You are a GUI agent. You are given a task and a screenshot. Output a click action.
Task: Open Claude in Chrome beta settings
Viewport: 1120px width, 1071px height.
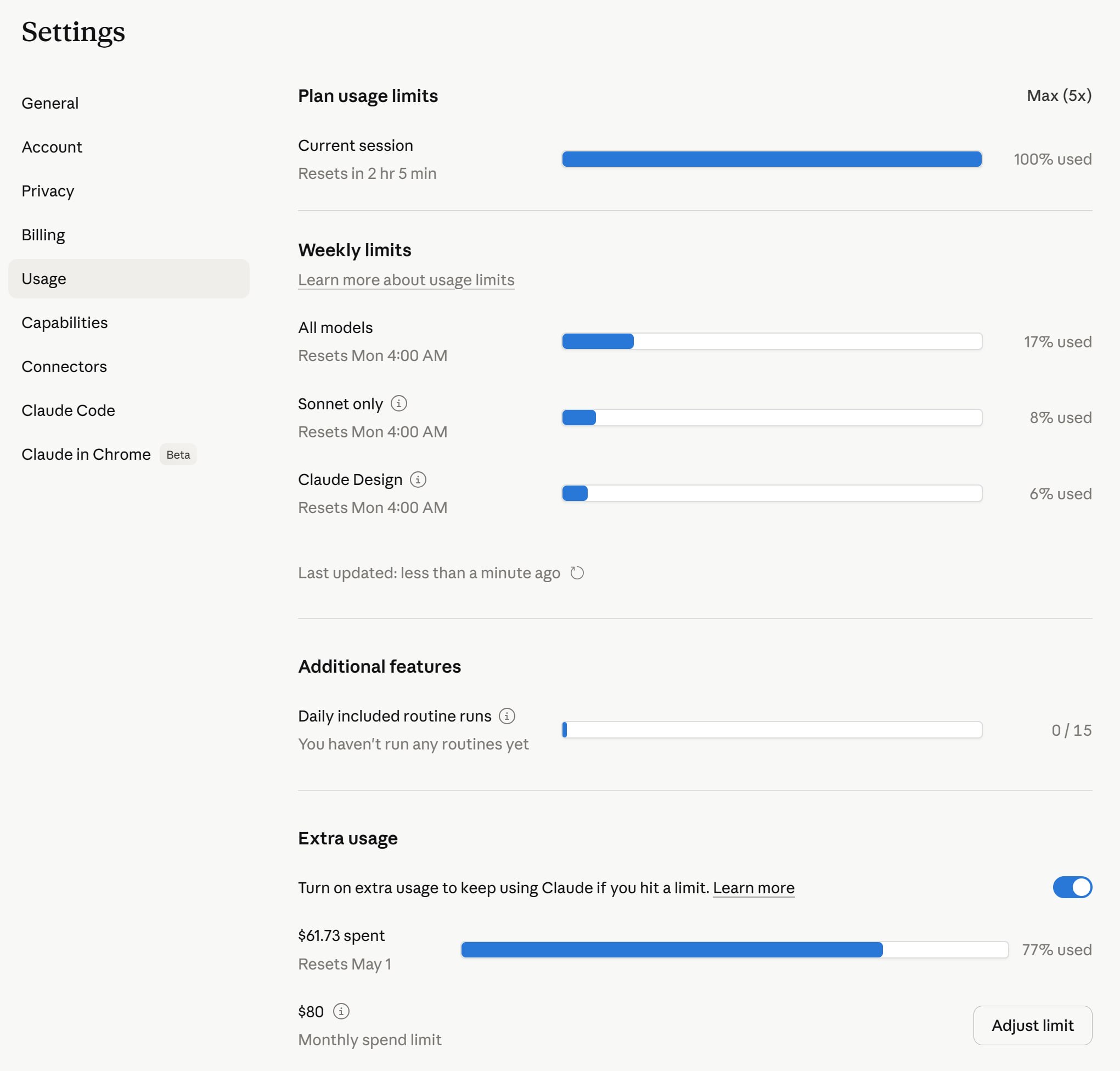click(x=86, y=455)
